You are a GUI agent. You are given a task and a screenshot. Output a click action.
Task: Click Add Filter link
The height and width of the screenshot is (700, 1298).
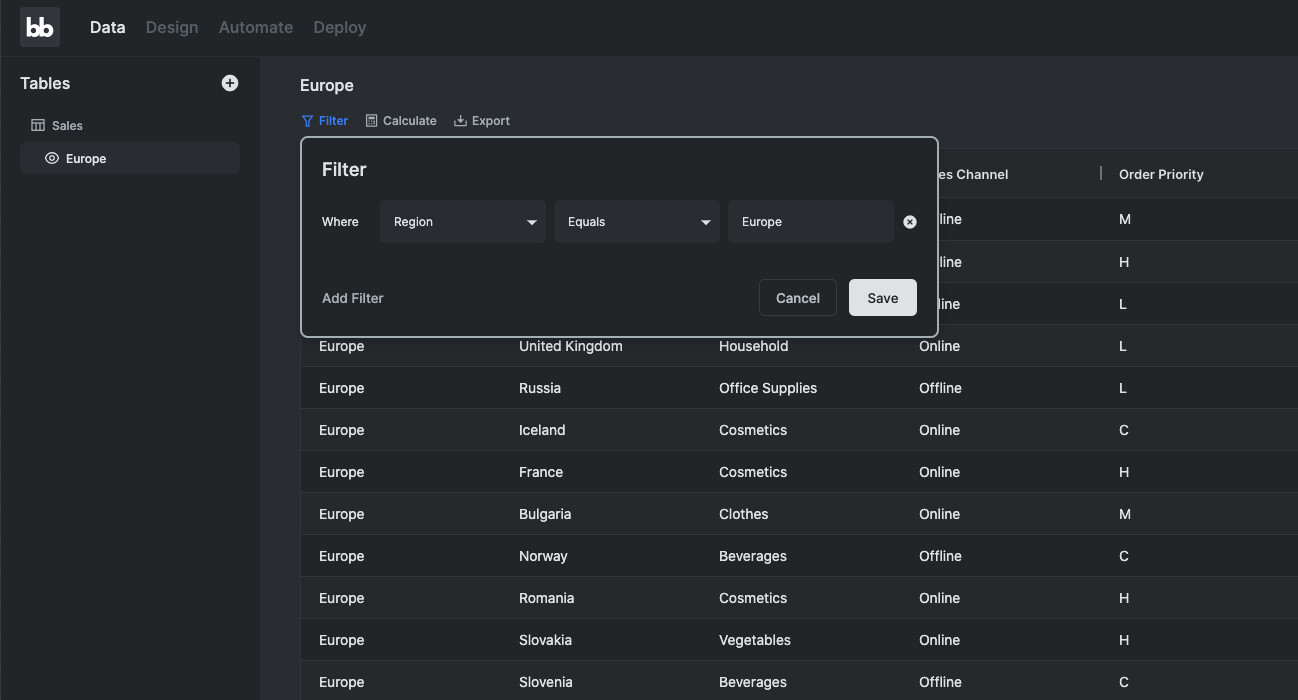[x=353, y=298]
